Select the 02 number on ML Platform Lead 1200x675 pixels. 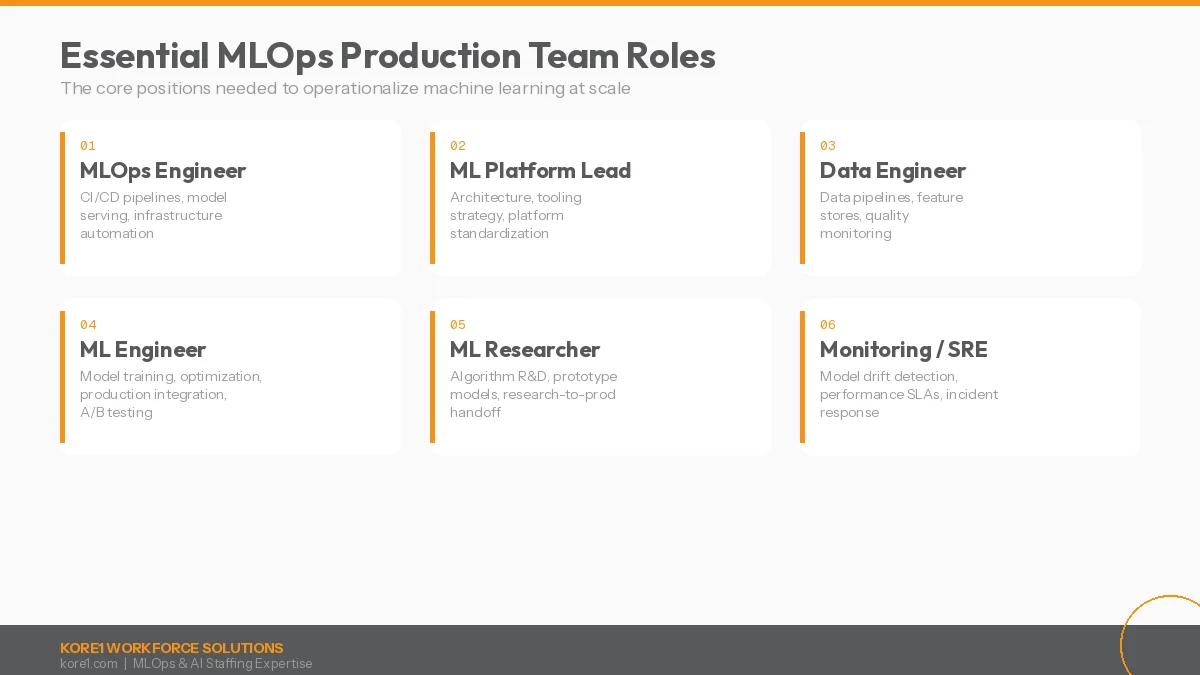[x=458, y=145]
